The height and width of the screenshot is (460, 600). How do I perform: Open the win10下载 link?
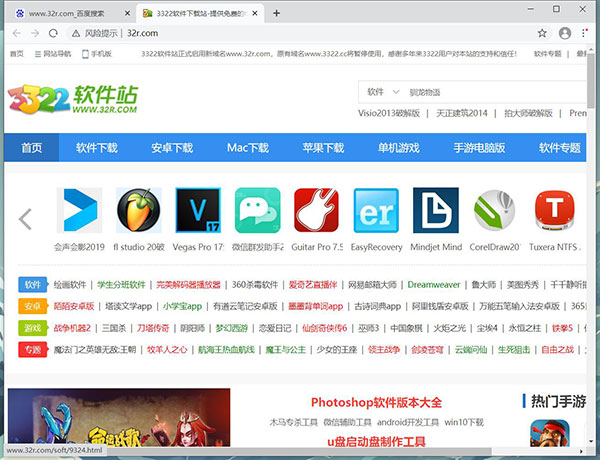(x=464, y=422)
